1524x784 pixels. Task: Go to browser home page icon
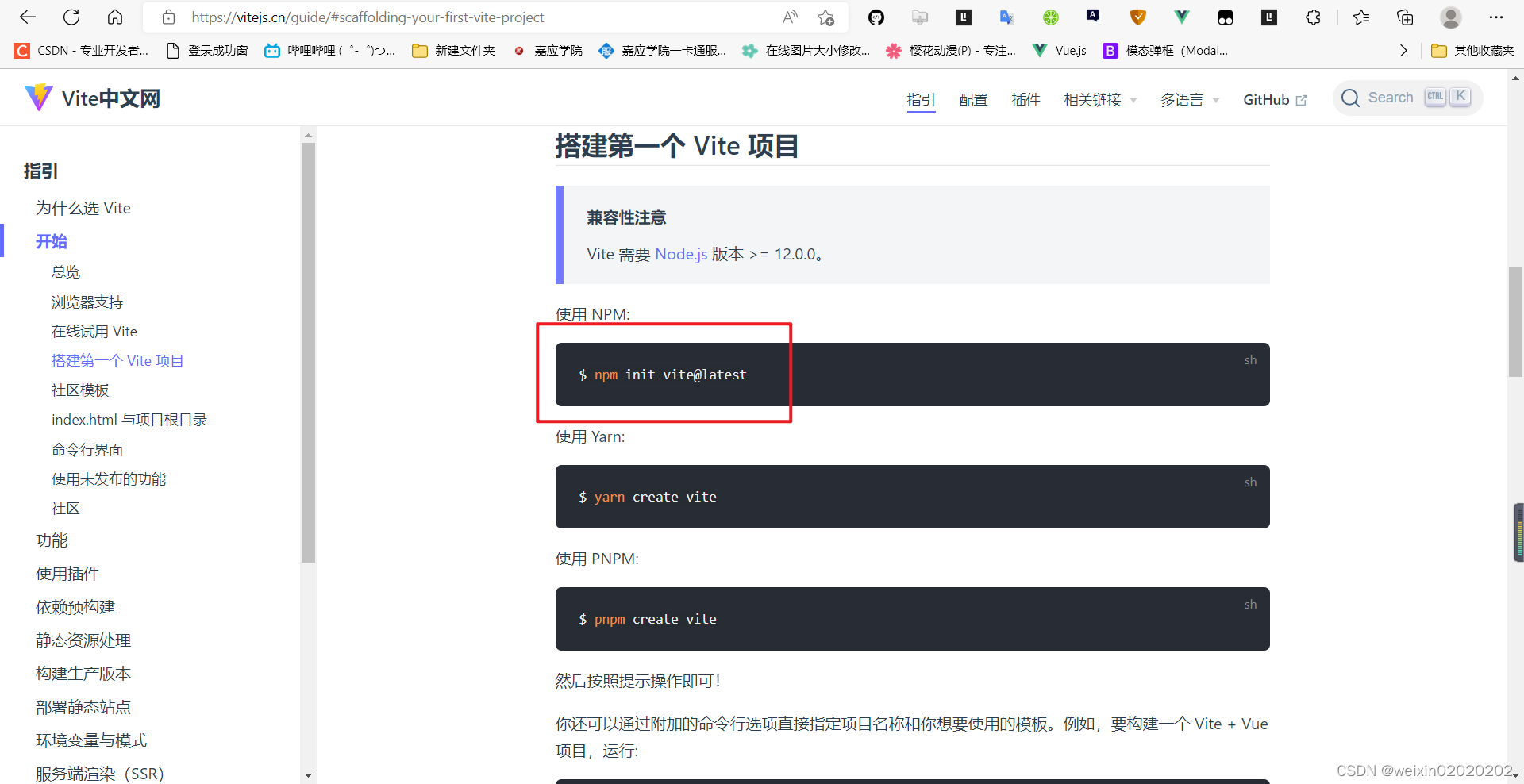[115, 17]
